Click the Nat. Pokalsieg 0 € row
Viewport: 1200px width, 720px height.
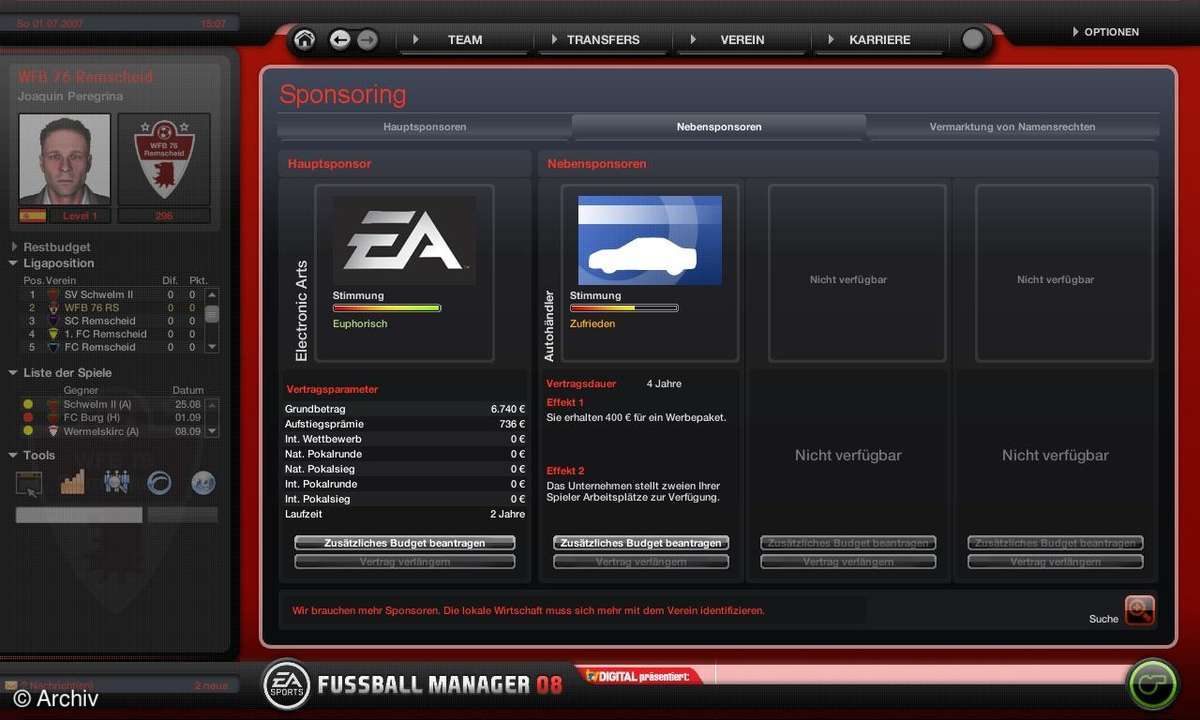405,469
